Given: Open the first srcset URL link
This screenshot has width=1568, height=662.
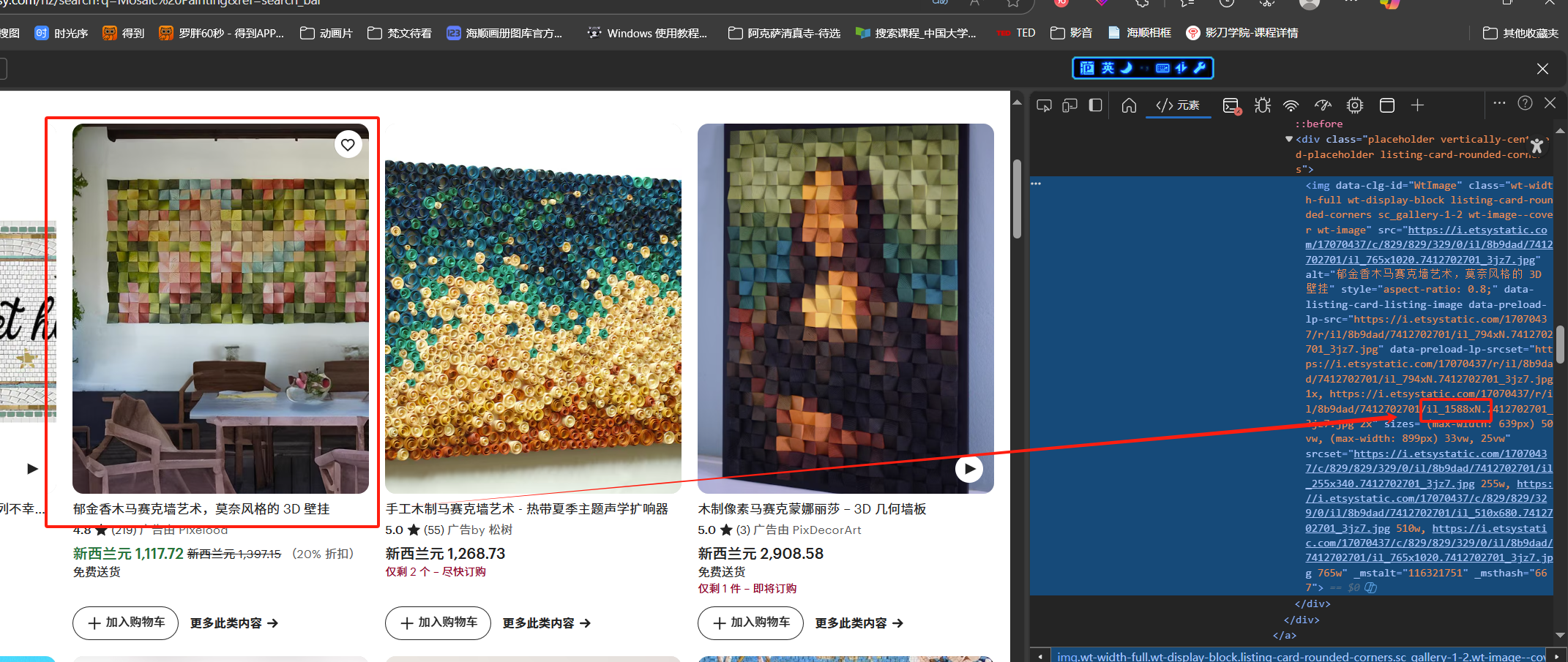Looking at the screenshot, I should (1429, 468).
